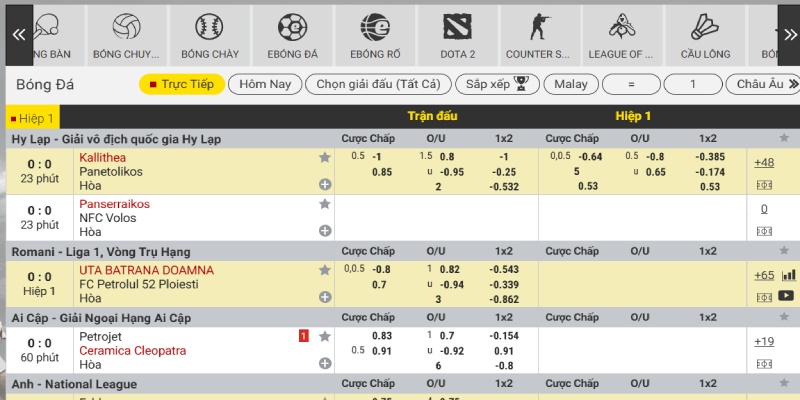This screenshot has height=400, width=800.
Task: Open the pitch view icon for Kallithea match
Action: (x=765, y=185)
